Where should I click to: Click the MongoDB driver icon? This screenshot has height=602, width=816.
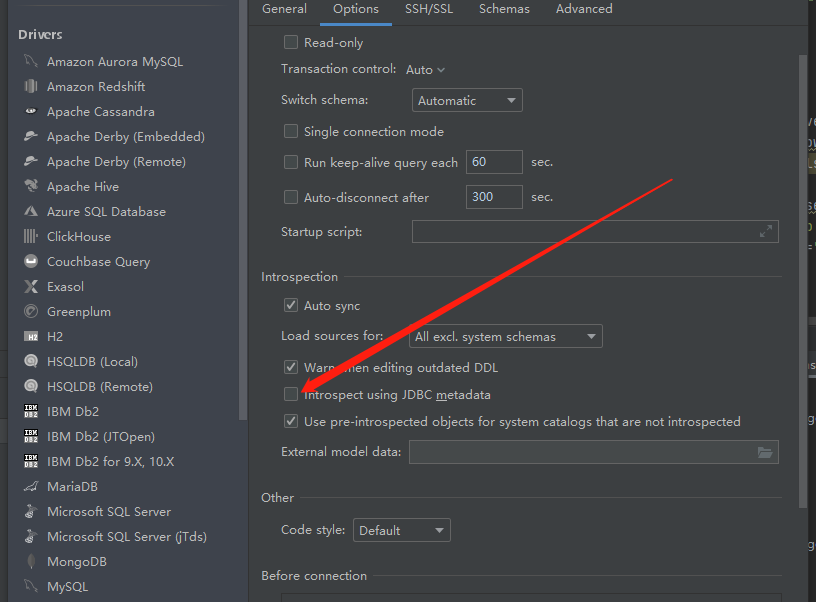pyautogui.click(x=30, y=561)
